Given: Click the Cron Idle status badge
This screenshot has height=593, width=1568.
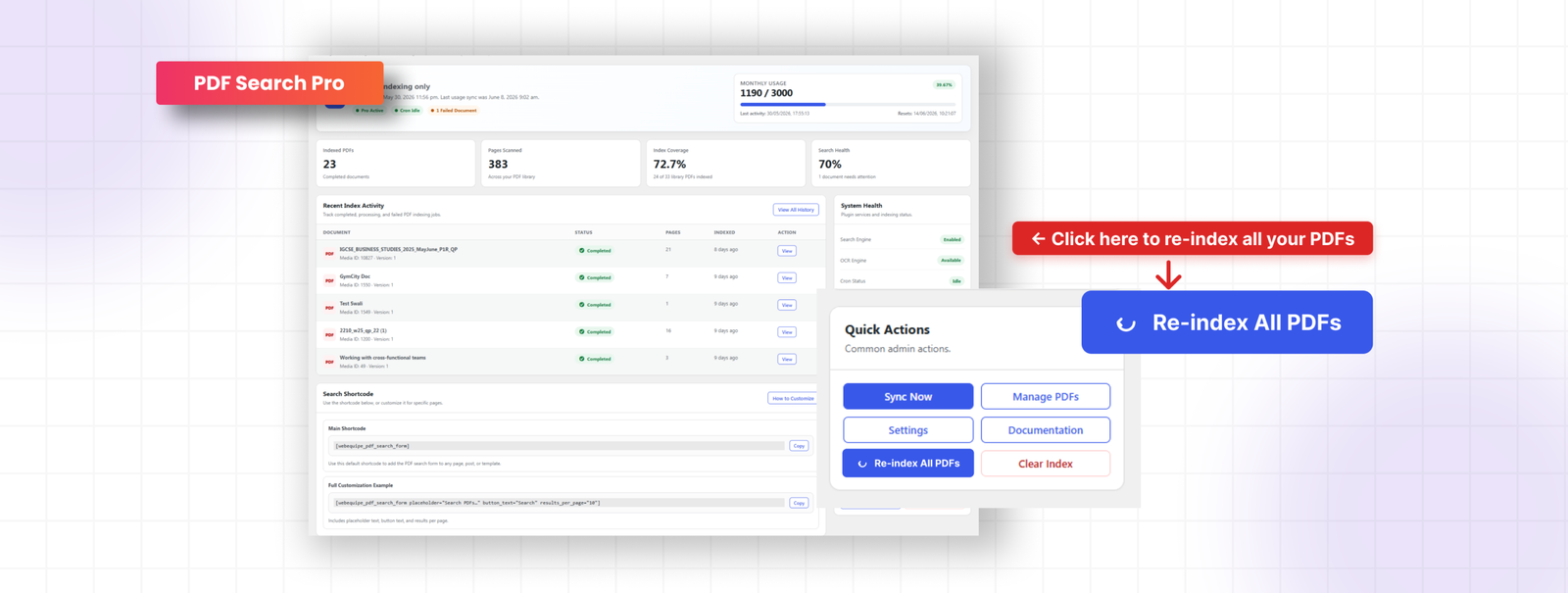Looking at the screenshot, I should pyautogui.click(x=408, y=111).
